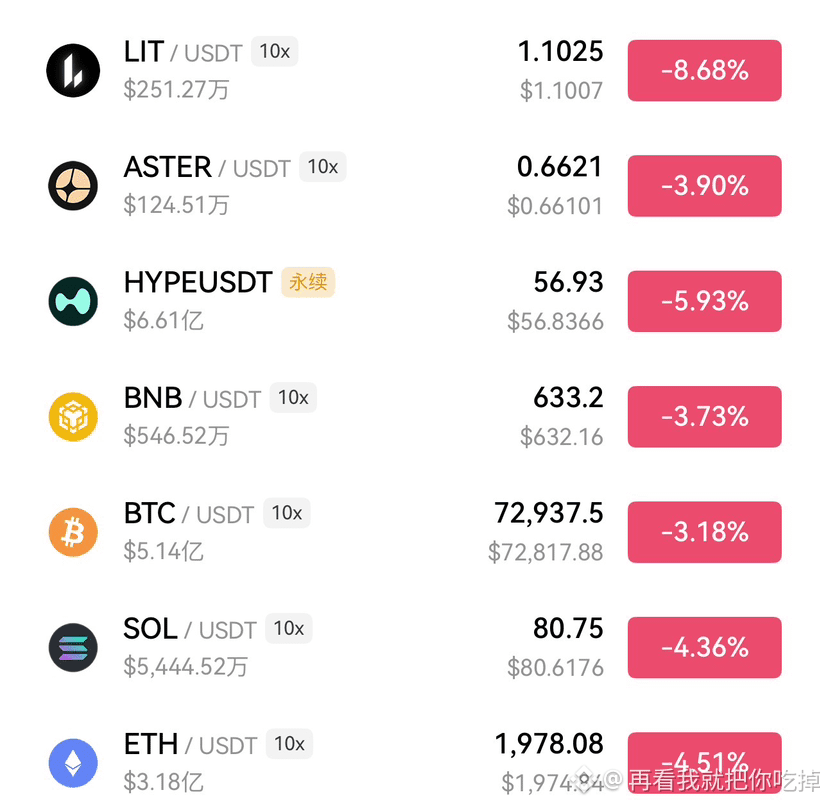Toggle the BTC -3.18% change display
The image size is (828, 806).
(x=704, y=532)
